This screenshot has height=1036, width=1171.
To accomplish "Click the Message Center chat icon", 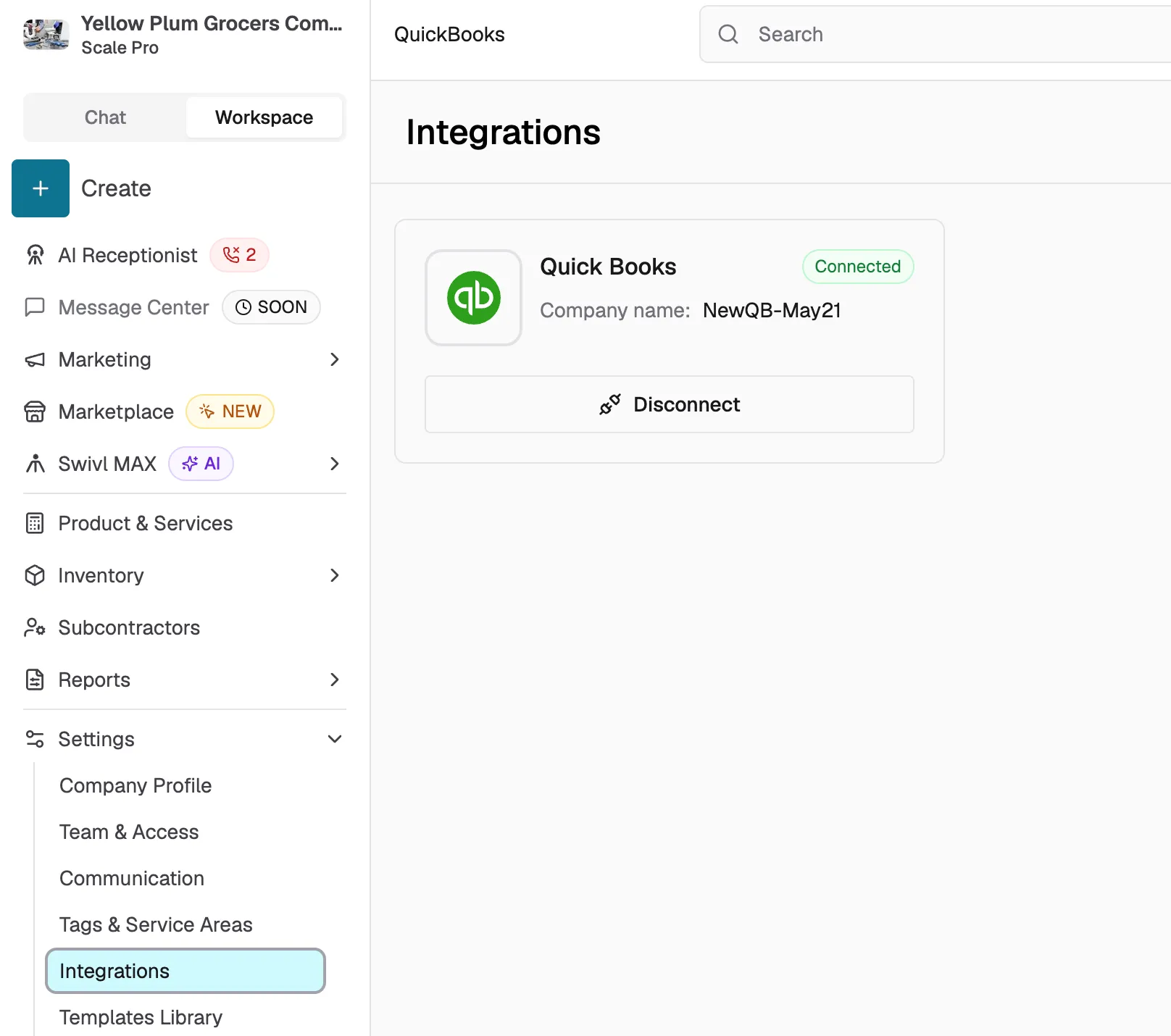I will click(35, 307).
